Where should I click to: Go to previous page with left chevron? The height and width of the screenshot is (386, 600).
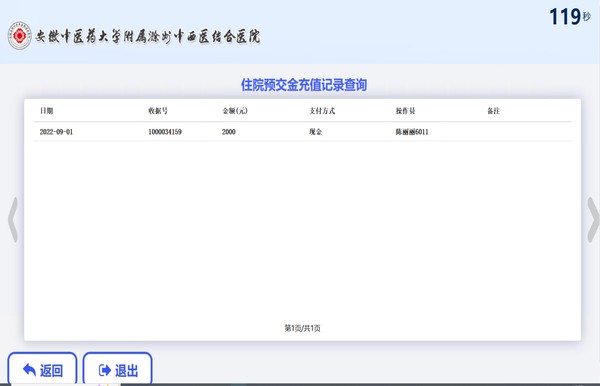point(13,220)
